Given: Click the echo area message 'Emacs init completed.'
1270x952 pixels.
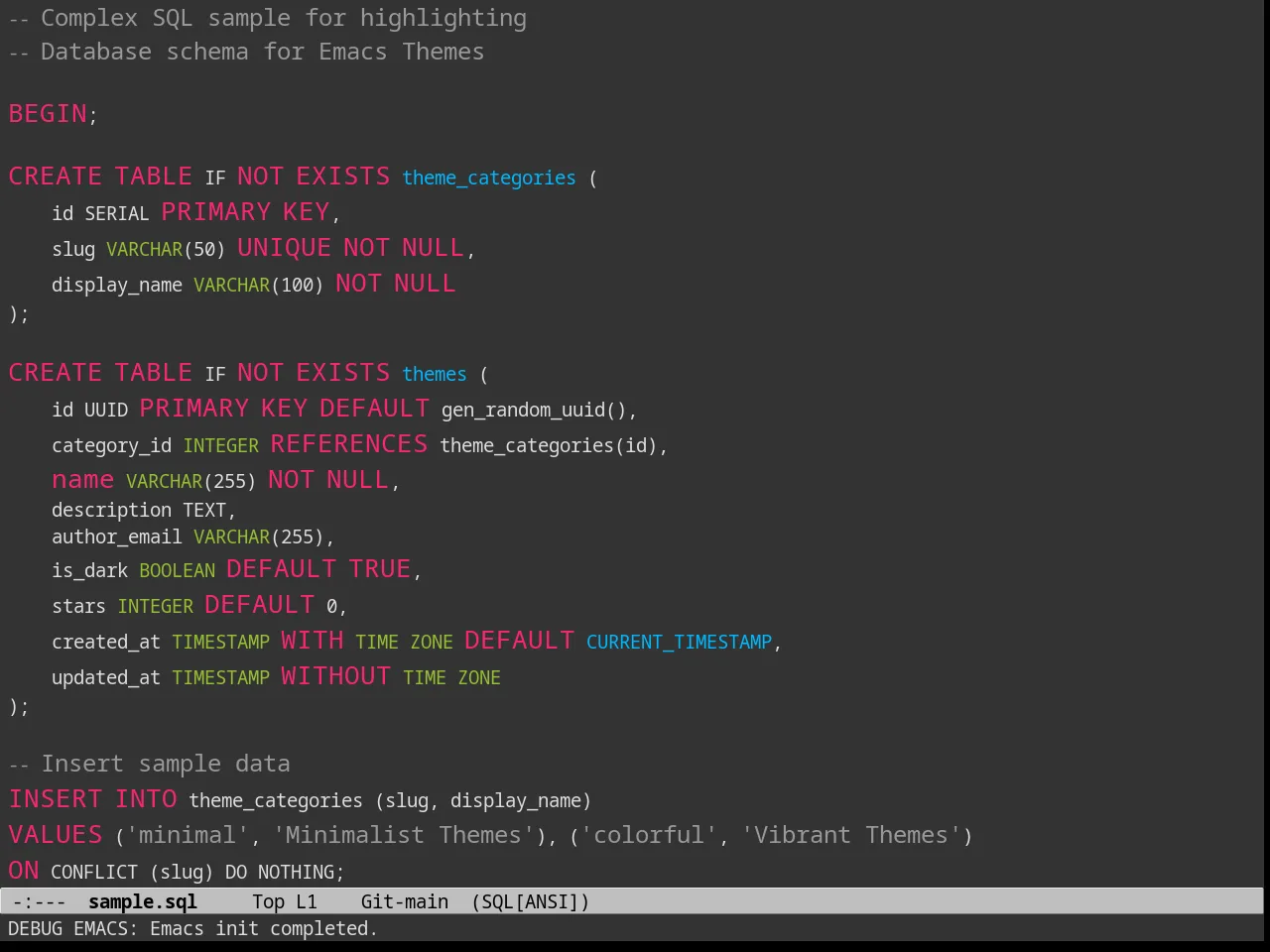Looking at the screenshot, I should click(264, 928).
